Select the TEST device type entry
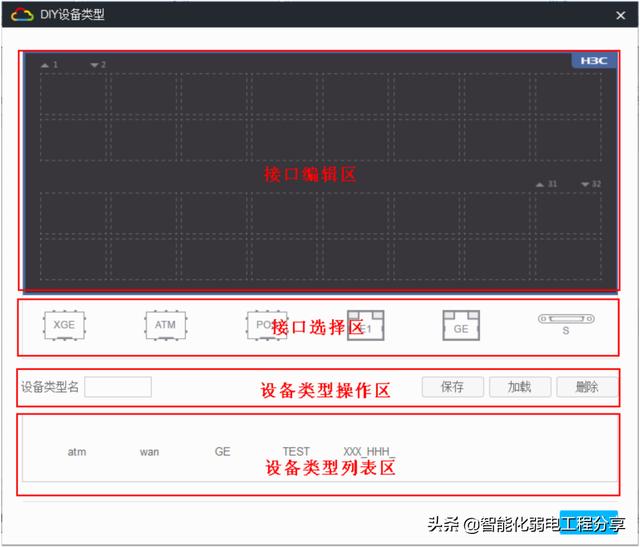This screenshot has height=547, width=640. tap(296, 452)
